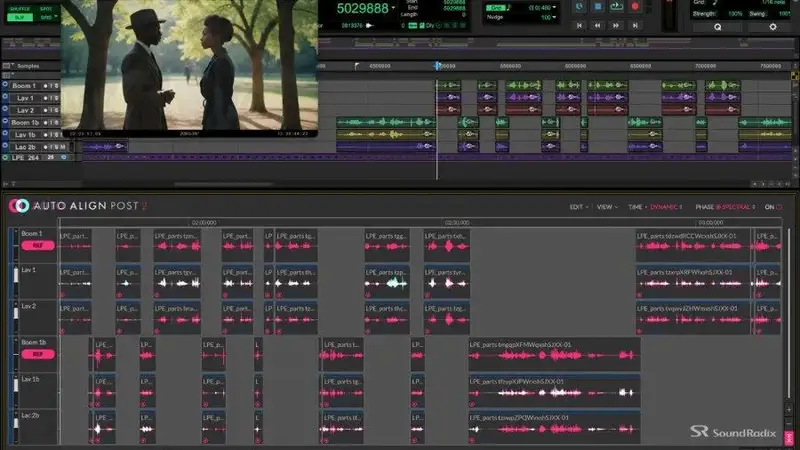Select the long Boom 1b clip in plugin
Screen dimensions: 800x450
[554, 354]
